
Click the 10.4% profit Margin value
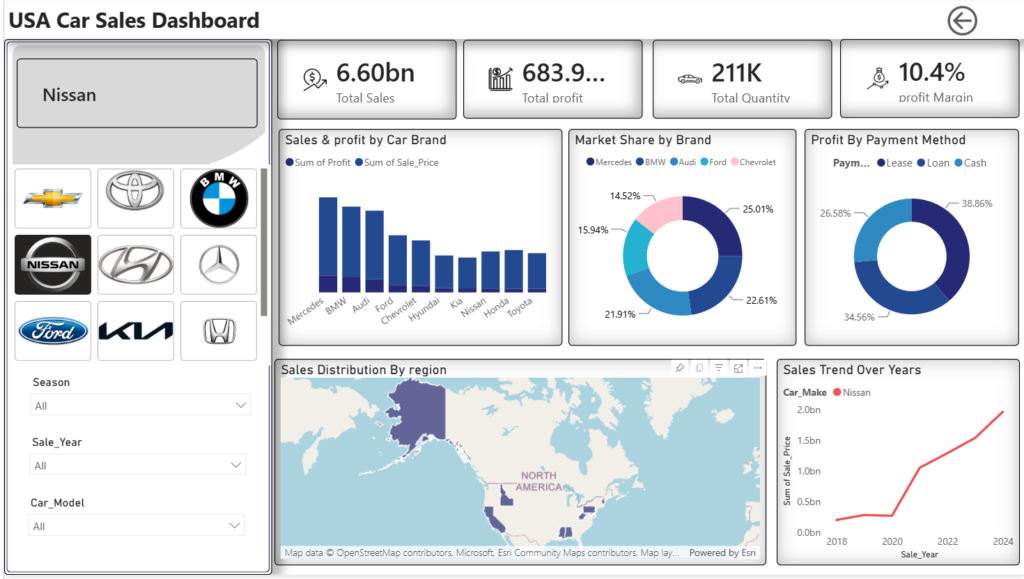[x=931, y=72]
